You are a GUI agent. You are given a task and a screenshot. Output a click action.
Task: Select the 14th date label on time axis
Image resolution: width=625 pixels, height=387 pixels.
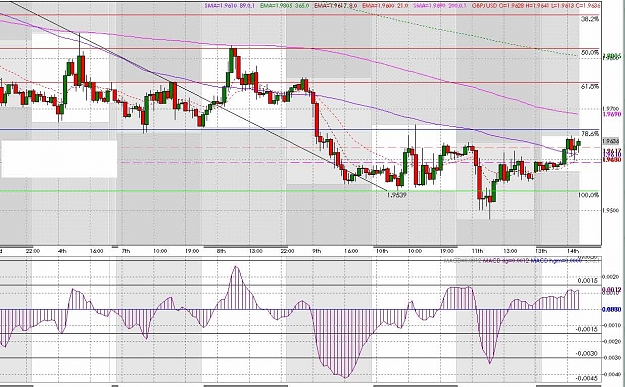[x=573, y=251]
